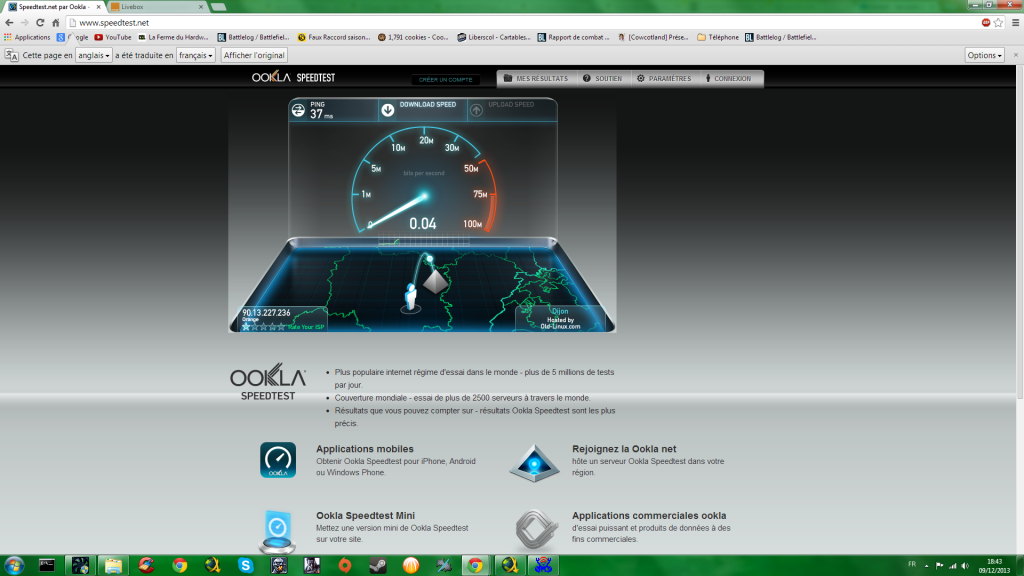Click the translate icon in the translation bar

[x=12, y=56]
